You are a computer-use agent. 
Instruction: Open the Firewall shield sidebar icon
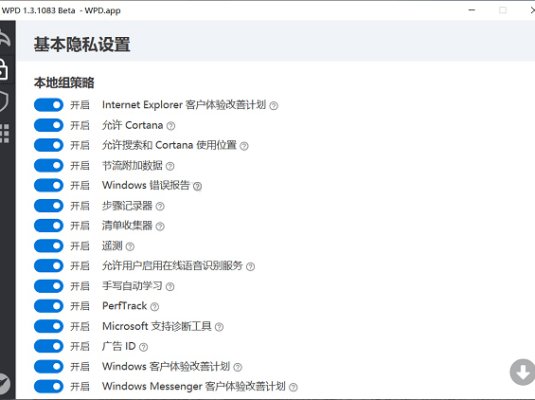pyautogui.click(x=3, y=101)
